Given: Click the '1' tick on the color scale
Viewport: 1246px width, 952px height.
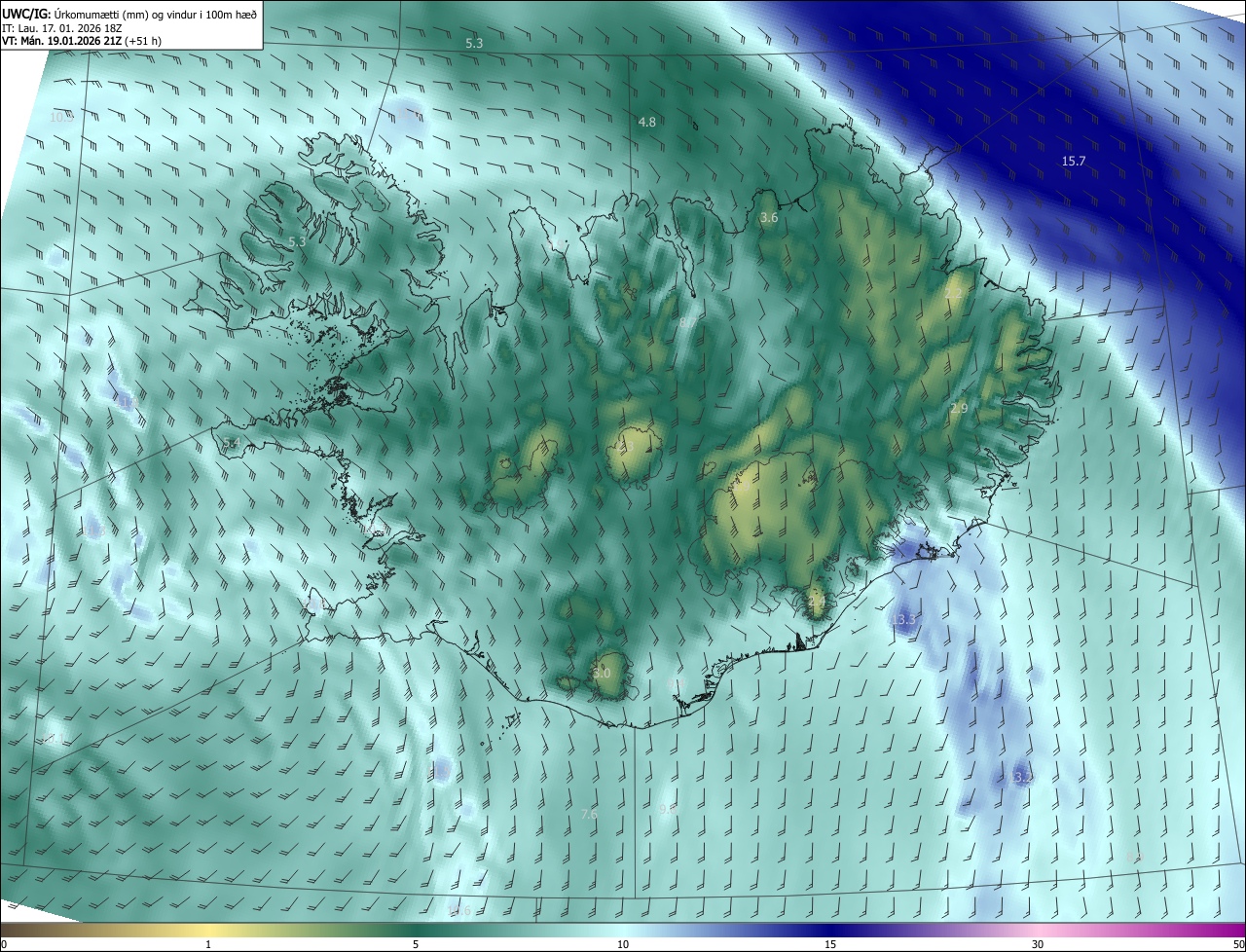Looking at the screenshot, I should coord(208,945).
